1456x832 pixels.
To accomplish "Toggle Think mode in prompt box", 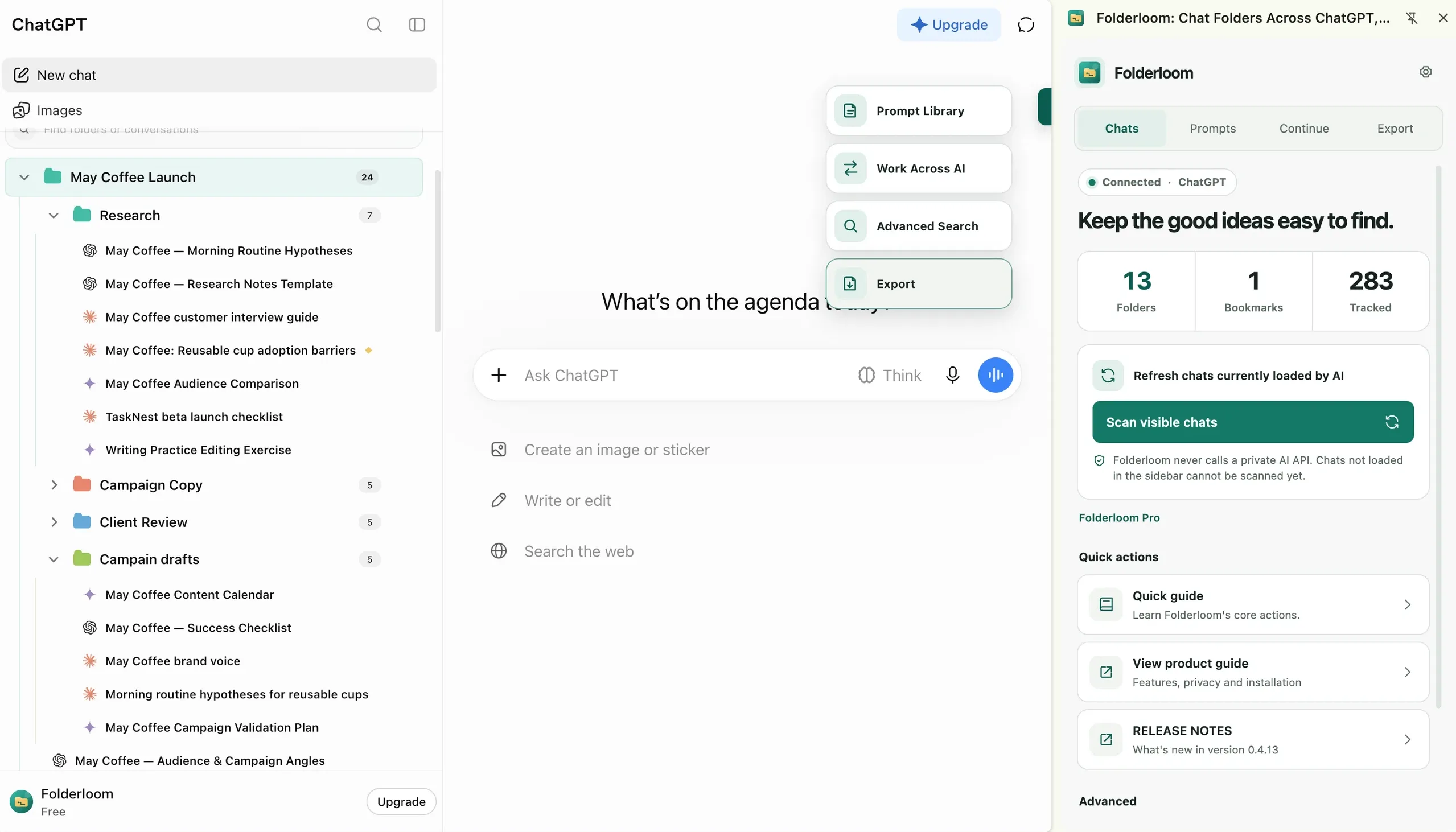I will pos(889,376).
